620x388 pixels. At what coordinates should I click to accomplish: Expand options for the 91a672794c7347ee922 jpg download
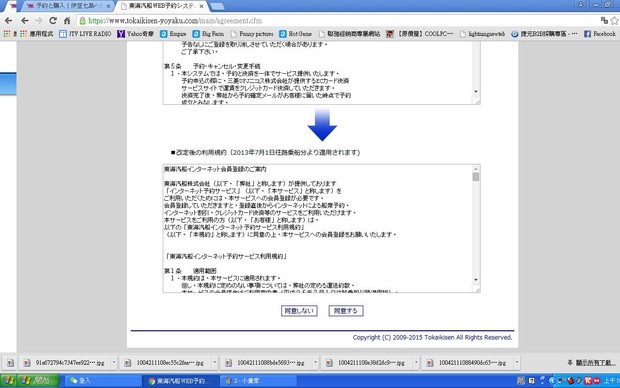(x=114, y=362)
